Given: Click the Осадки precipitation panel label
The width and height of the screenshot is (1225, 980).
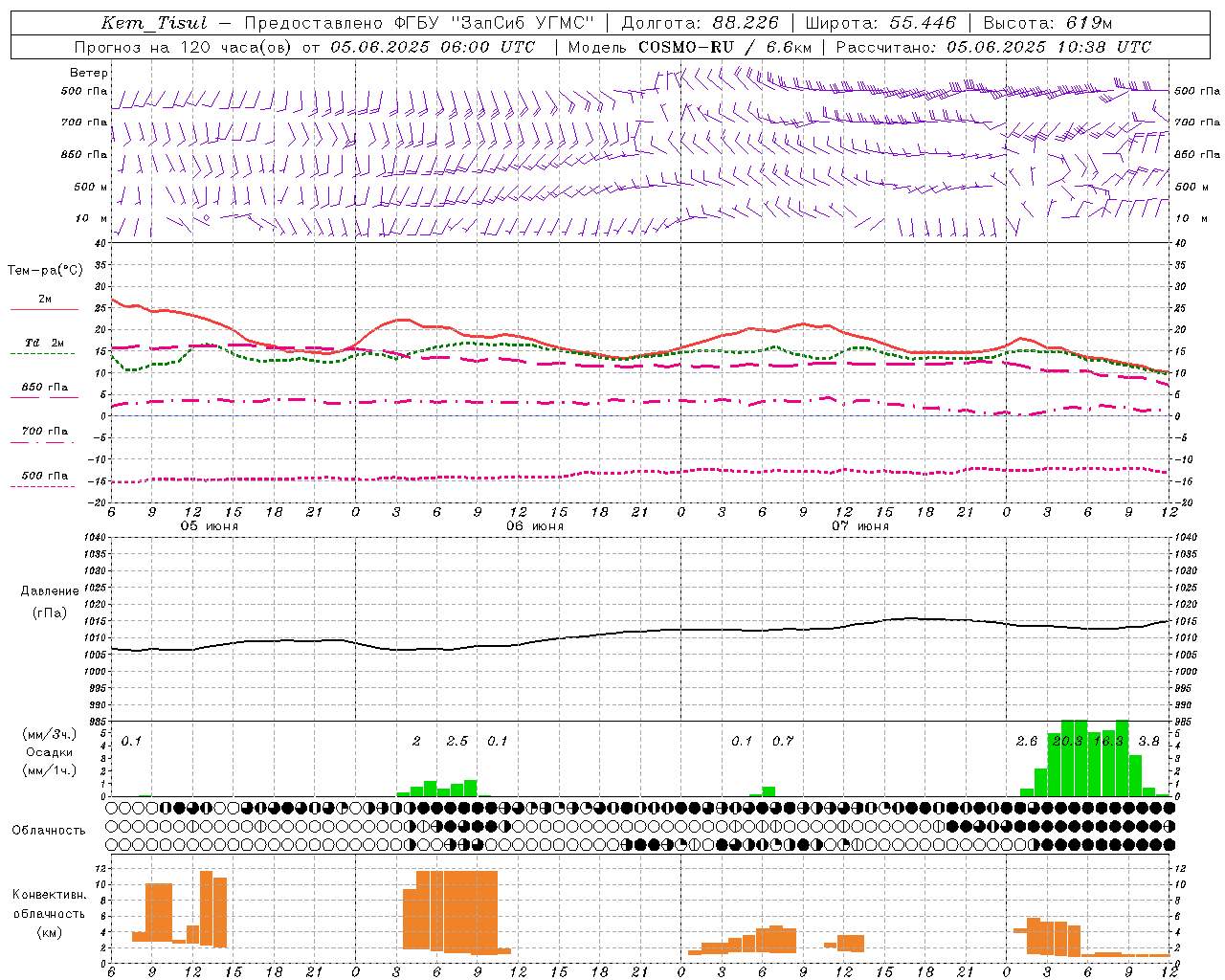Looking at the screenshot, I should tap(50, 752).
